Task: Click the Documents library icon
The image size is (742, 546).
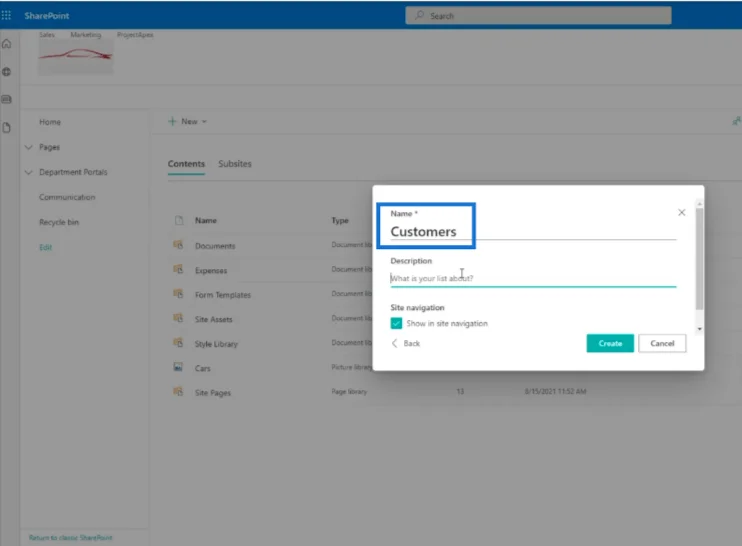Action: 178,245
